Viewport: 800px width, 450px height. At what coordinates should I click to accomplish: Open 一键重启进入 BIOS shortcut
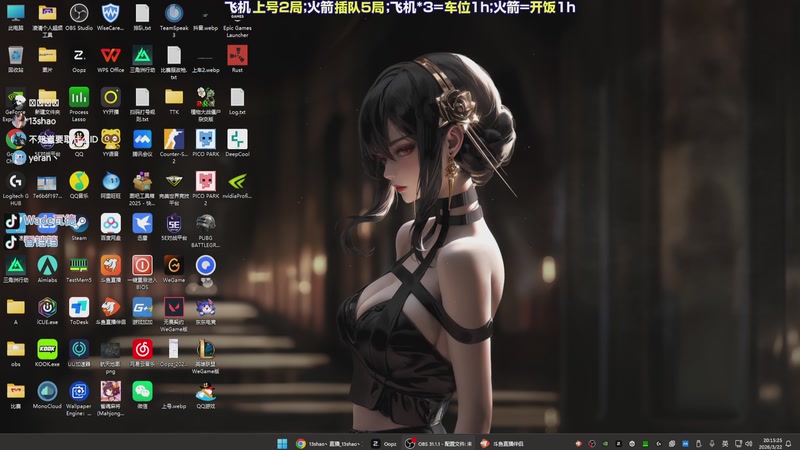(142, 265)
